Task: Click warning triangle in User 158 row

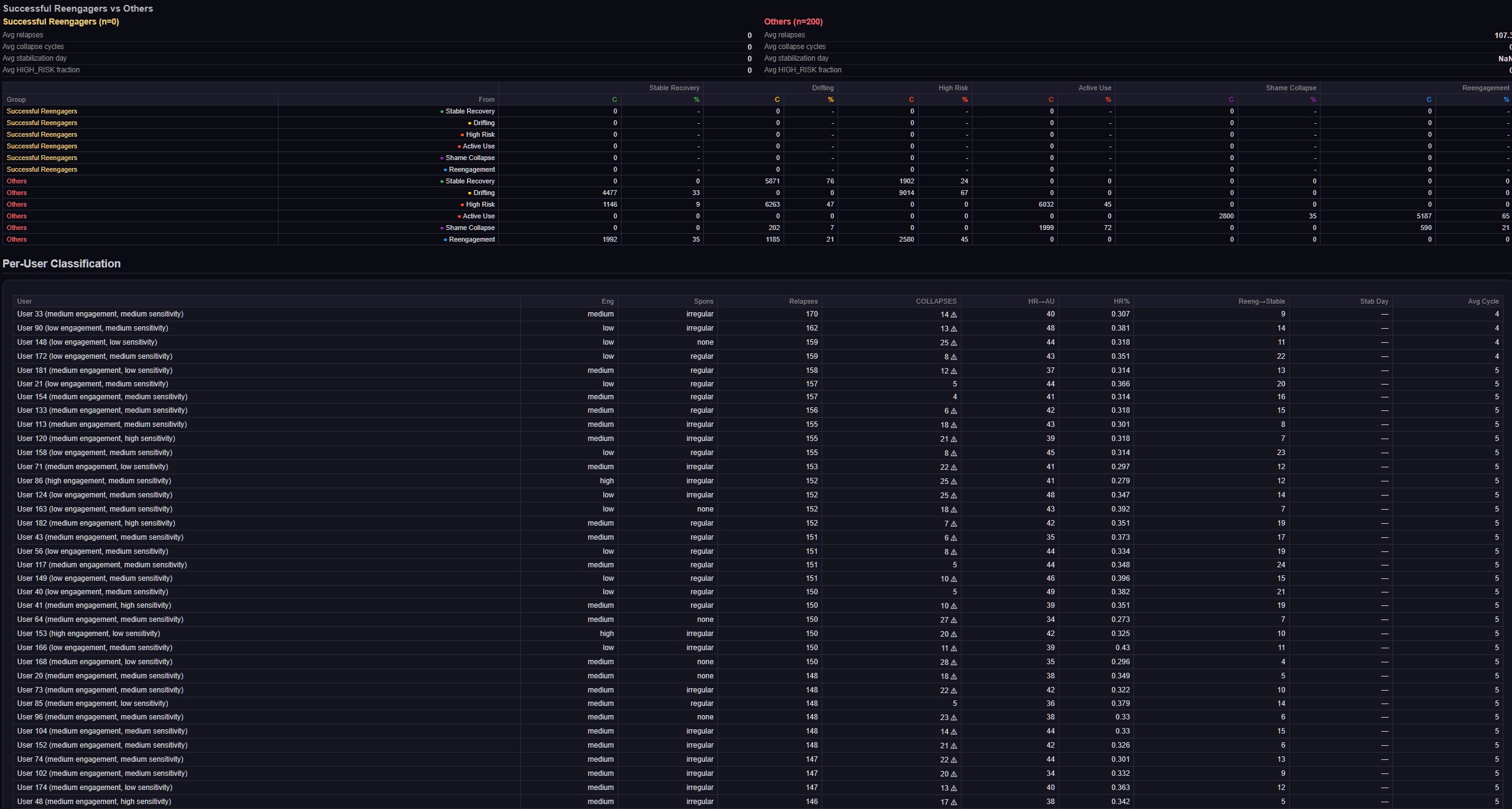Action: pos(954,453)
